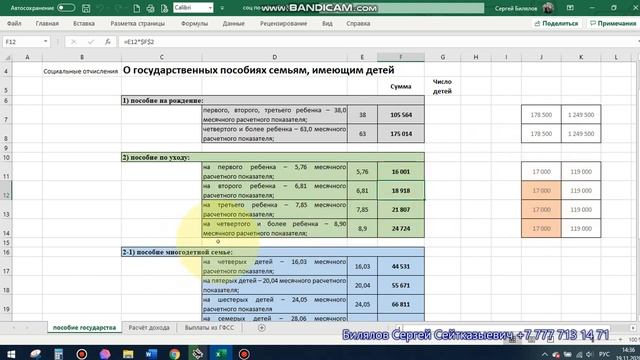The width and height of the screenshot is (640, 360).
Task: Click the purple app taskbar icon
Action: [x=105, y=353]
